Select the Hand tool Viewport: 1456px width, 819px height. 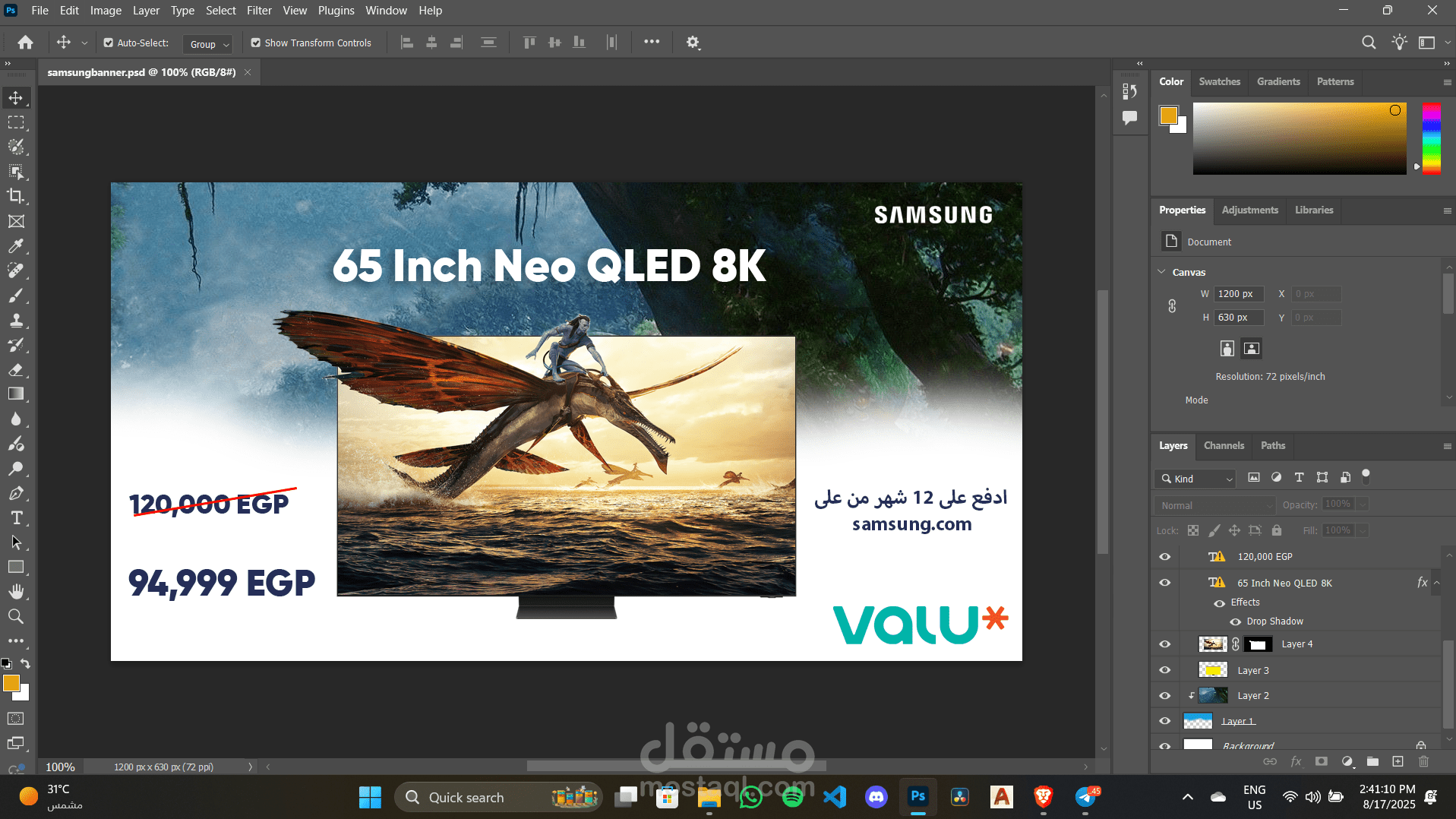coord(16,591)
